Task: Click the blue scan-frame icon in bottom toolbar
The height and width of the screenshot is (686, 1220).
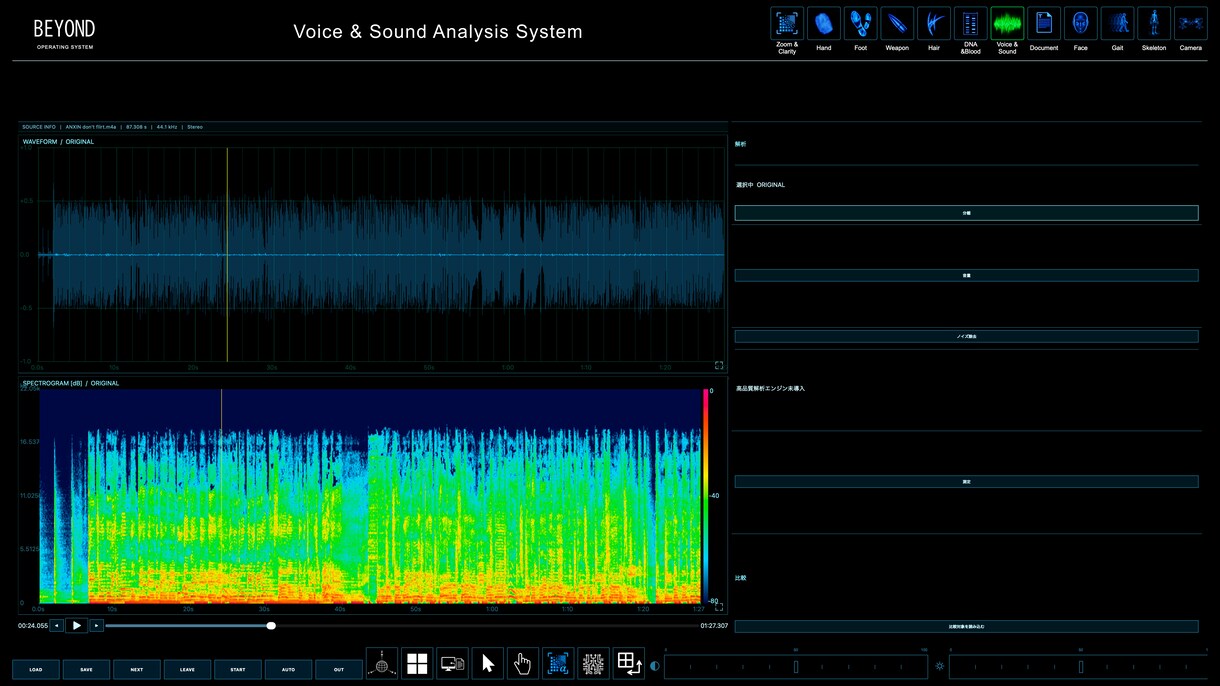Action: tap(558, 664)
